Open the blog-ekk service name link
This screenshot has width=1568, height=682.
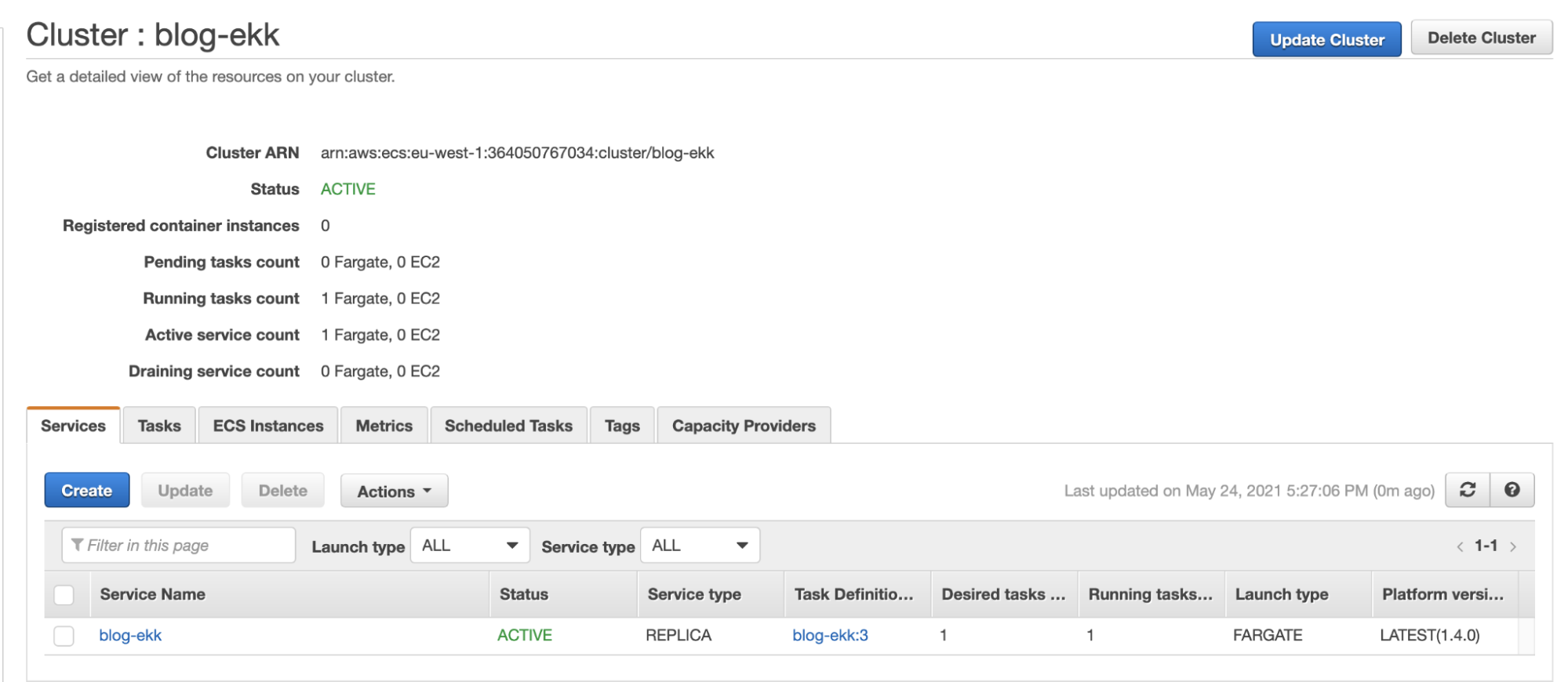130,636
